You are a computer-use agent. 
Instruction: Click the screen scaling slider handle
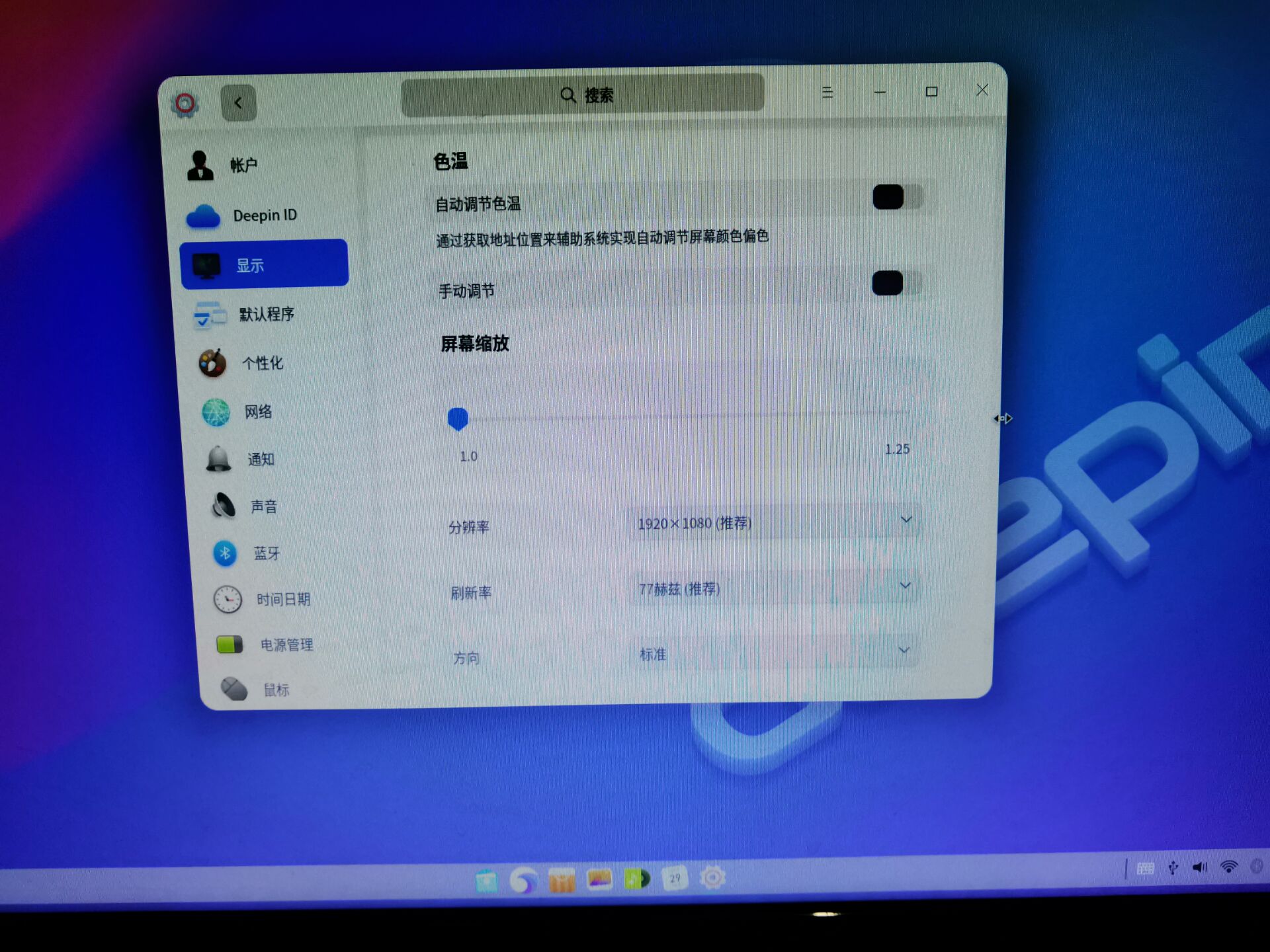(458, 418)
